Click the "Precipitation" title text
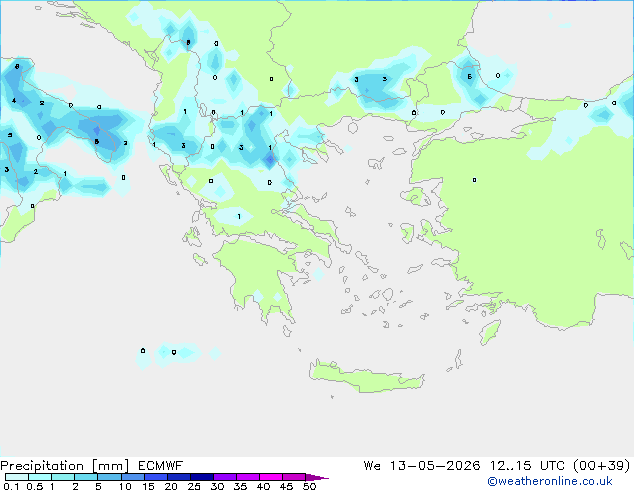Viewport: 634px width, 490px height. coord(42,466)
